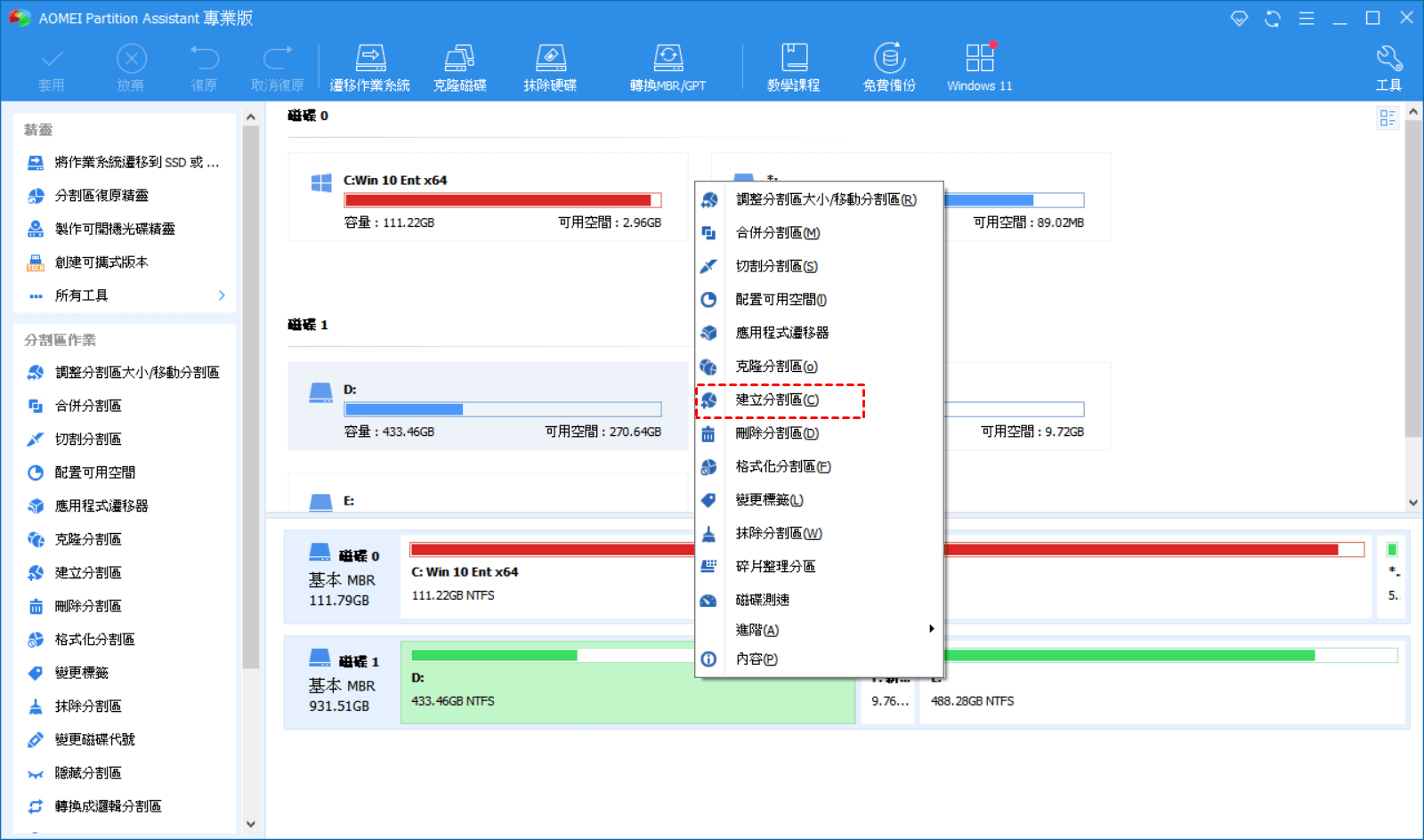Select the D: partition card in 磁碟 1
This screenshot has height=840, width=1424.
[488, 406]
